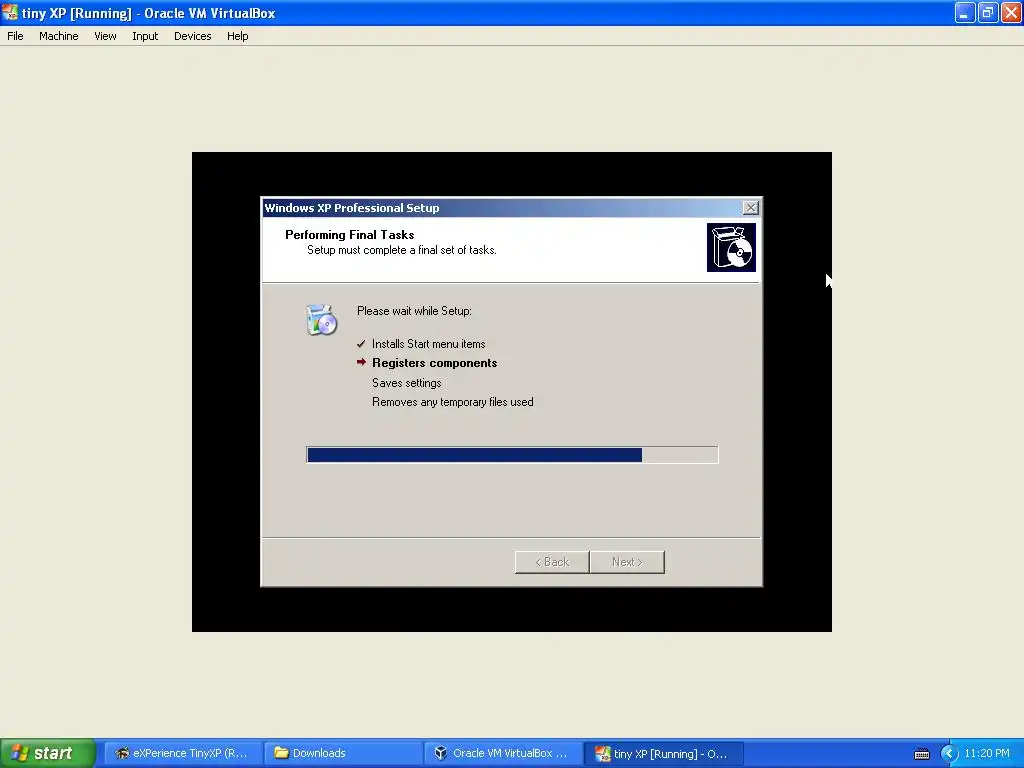The height and width of the screenshot is (768, 1024).
Task: Click the greyed-out Back button in Setup
Action: [x=552, y=562]
